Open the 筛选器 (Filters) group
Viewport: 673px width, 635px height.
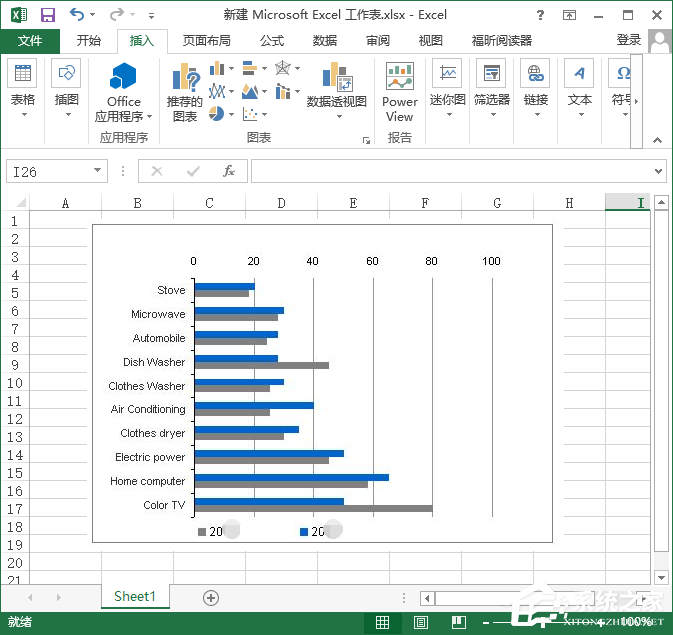(x=492, y=89)
